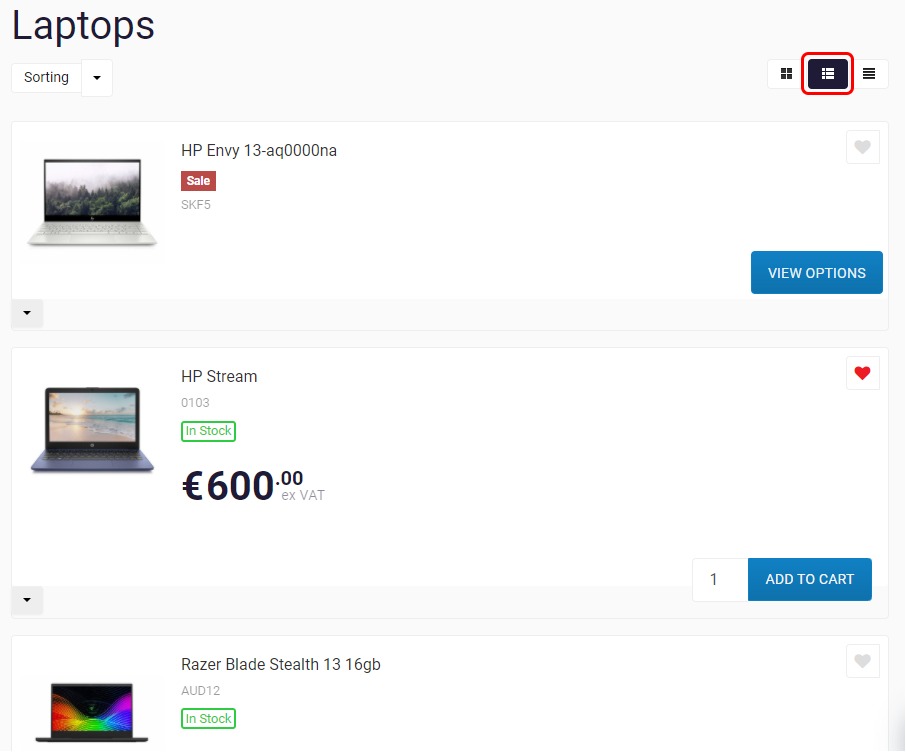The image size is (906, 752).
Task: Switch to grid view layout icon
Action: click(x=786, y=74)
